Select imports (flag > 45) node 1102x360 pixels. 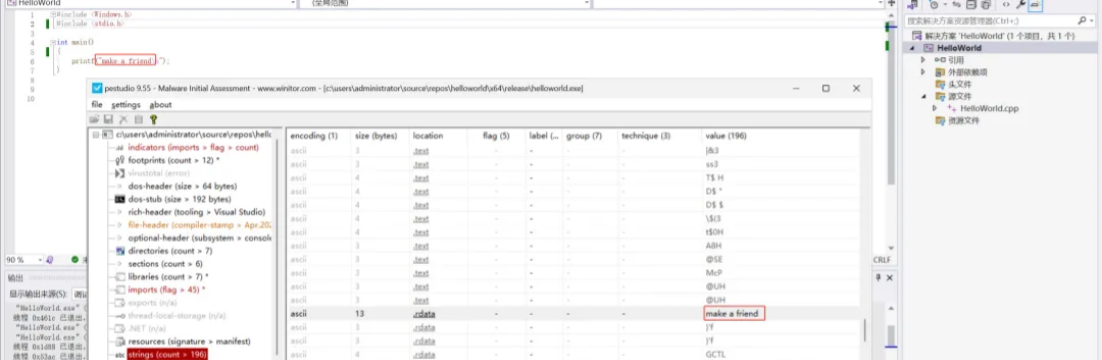167,289
